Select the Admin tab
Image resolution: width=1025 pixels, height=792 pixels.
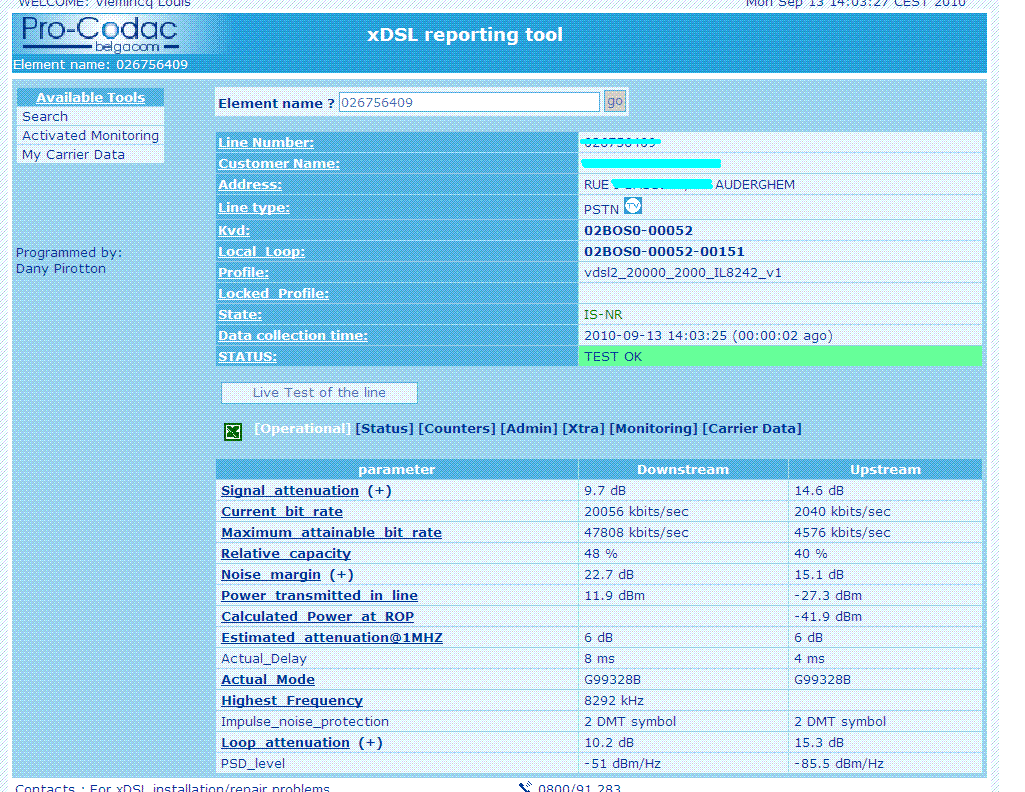point(529,429)
